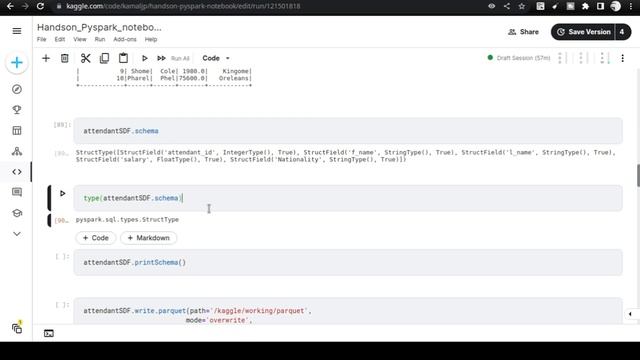Open the Code cell type dropdown
This screenshot has width=640, height=360.
pos(216,58)
